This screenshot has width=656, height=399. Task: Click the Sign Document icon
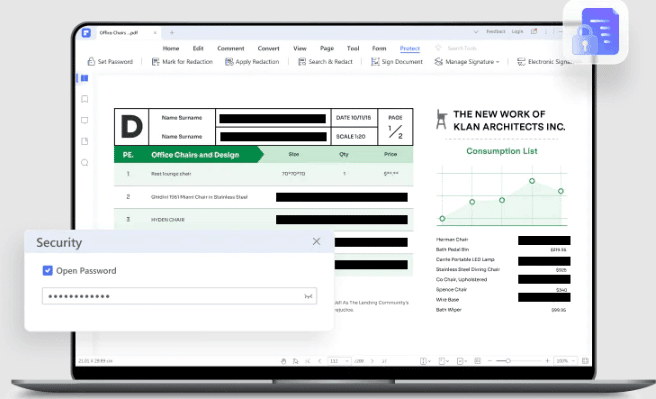[375, 61]
